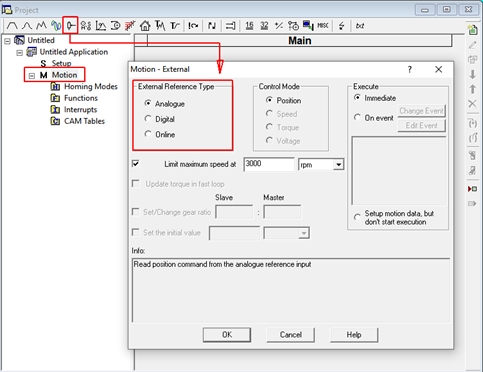Select the Digital reference type
Viewport: 483px width, 372px height.
[x=160, y=119]
